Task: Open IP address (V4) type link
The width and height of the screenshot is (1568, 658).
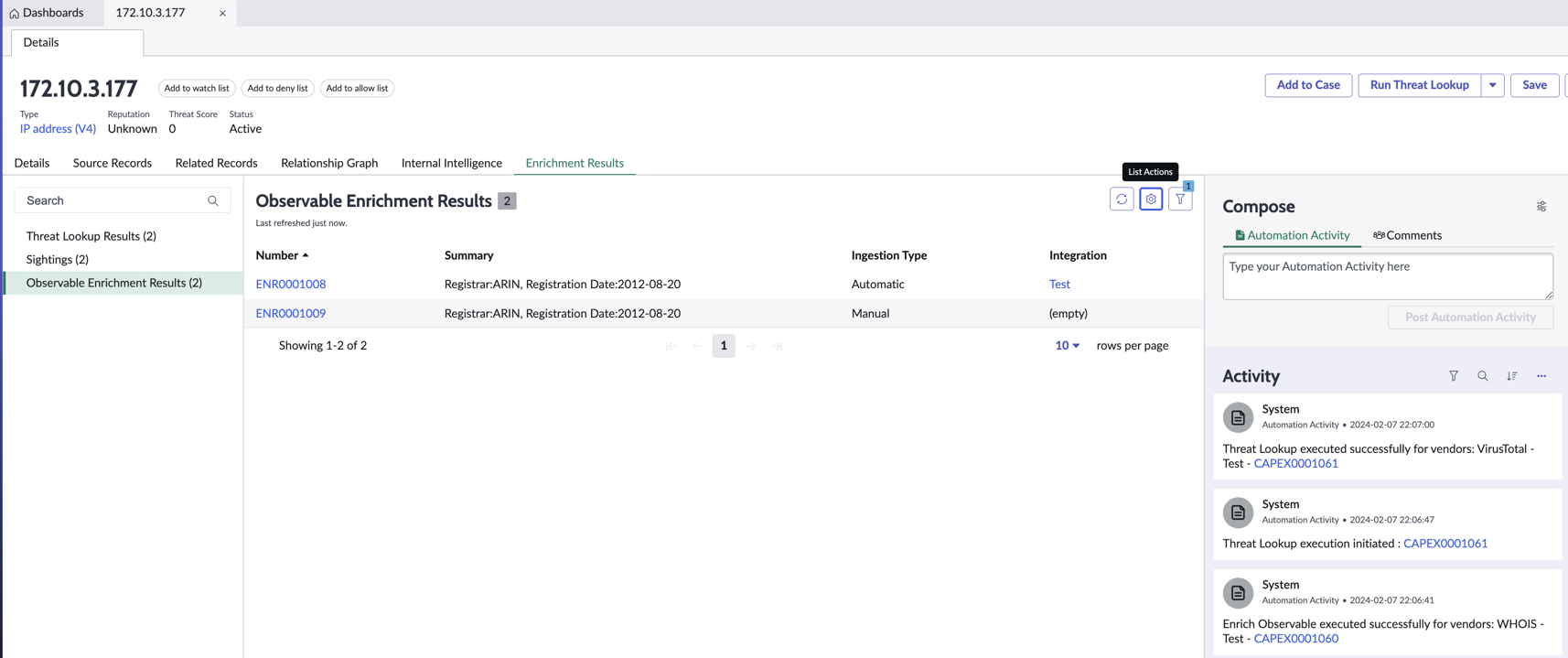Action: [58, 129]
